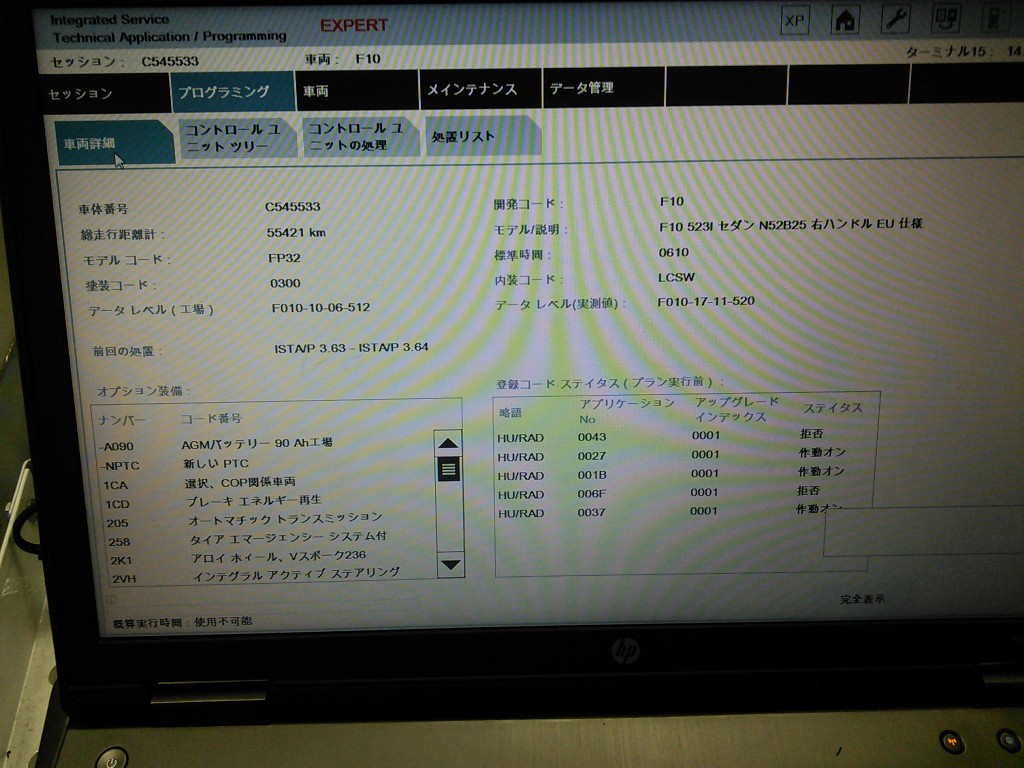1024x768 pixels.
Task: Click the XP icon in the header
Action: pyautogui.click(x=794, y=20)
